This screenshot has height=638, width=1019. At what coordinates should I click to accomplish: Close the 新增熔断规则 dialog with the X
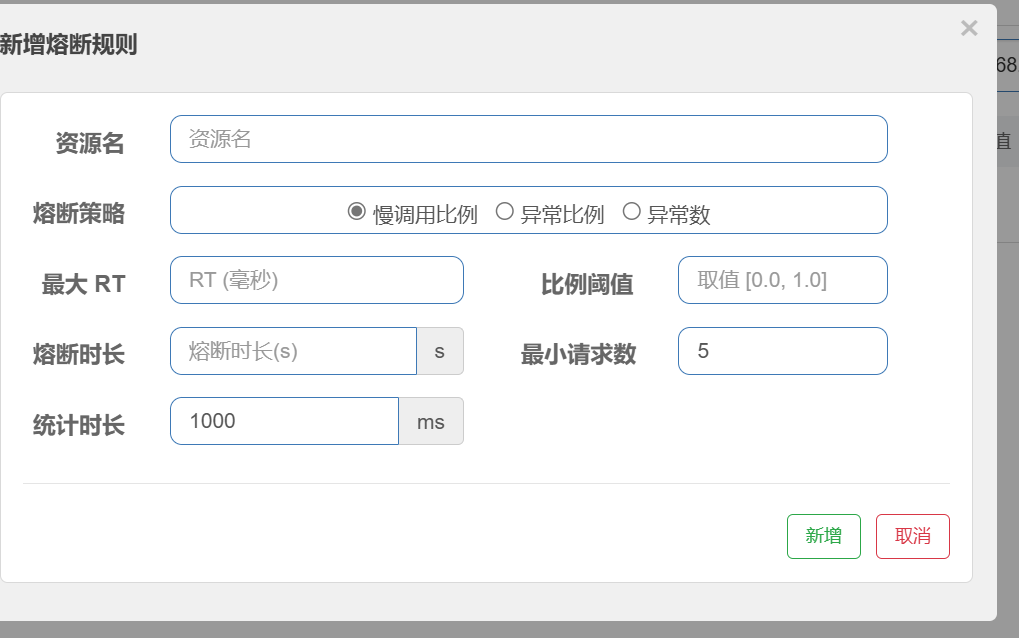pyautogui.click(x=968, y=28)
